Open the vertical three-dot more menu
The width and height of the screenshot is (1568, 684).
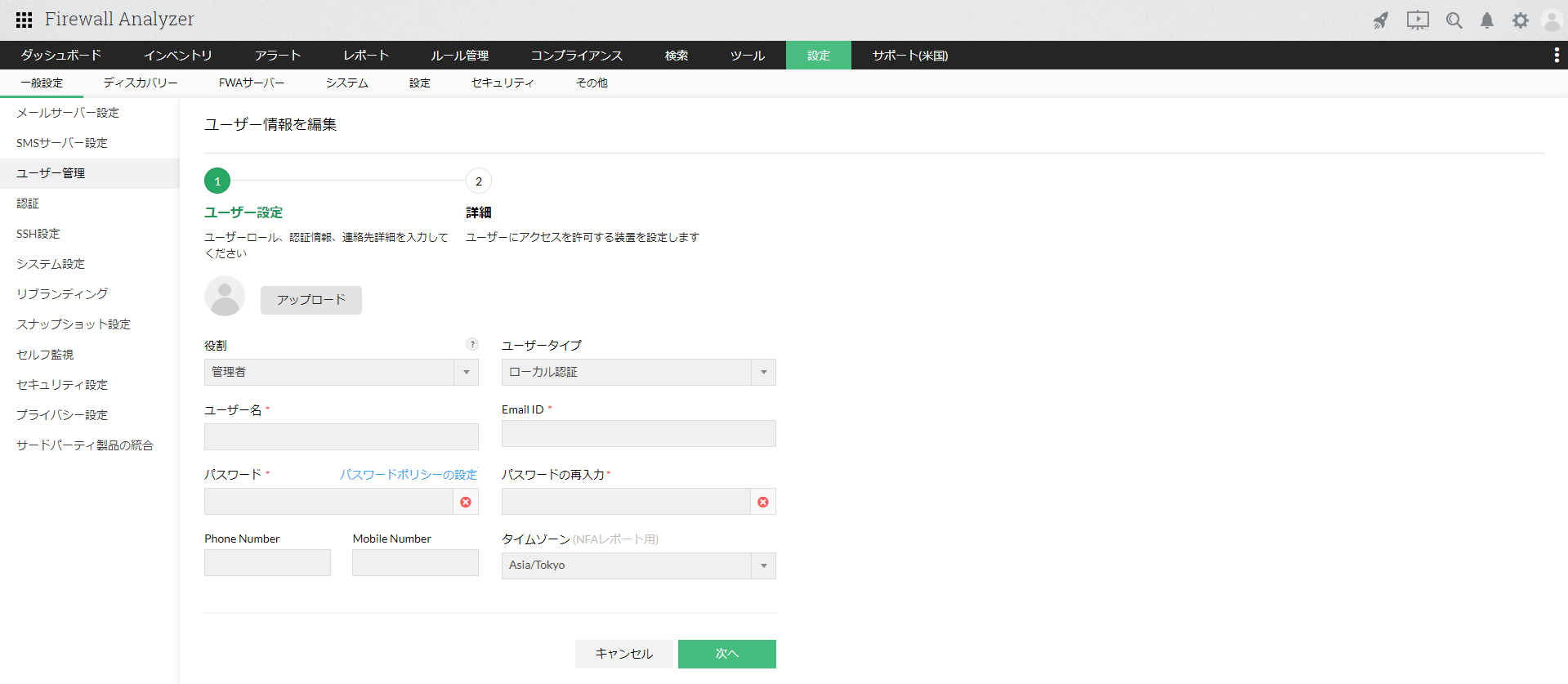(x=1557, y=55)
